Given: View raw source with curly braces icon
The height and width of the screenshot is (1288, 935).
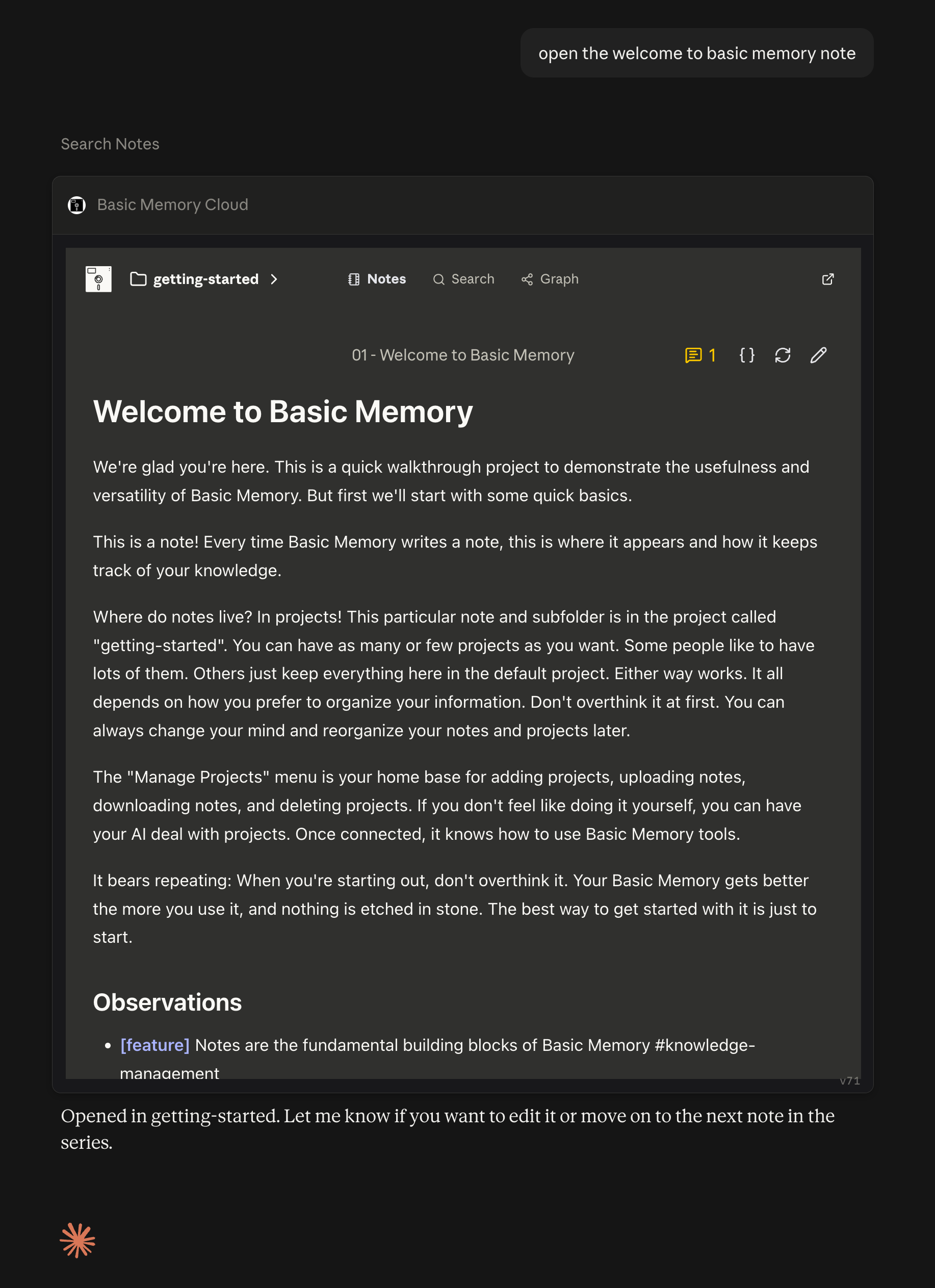Looking at the screenshot, I should pos(746,355).
